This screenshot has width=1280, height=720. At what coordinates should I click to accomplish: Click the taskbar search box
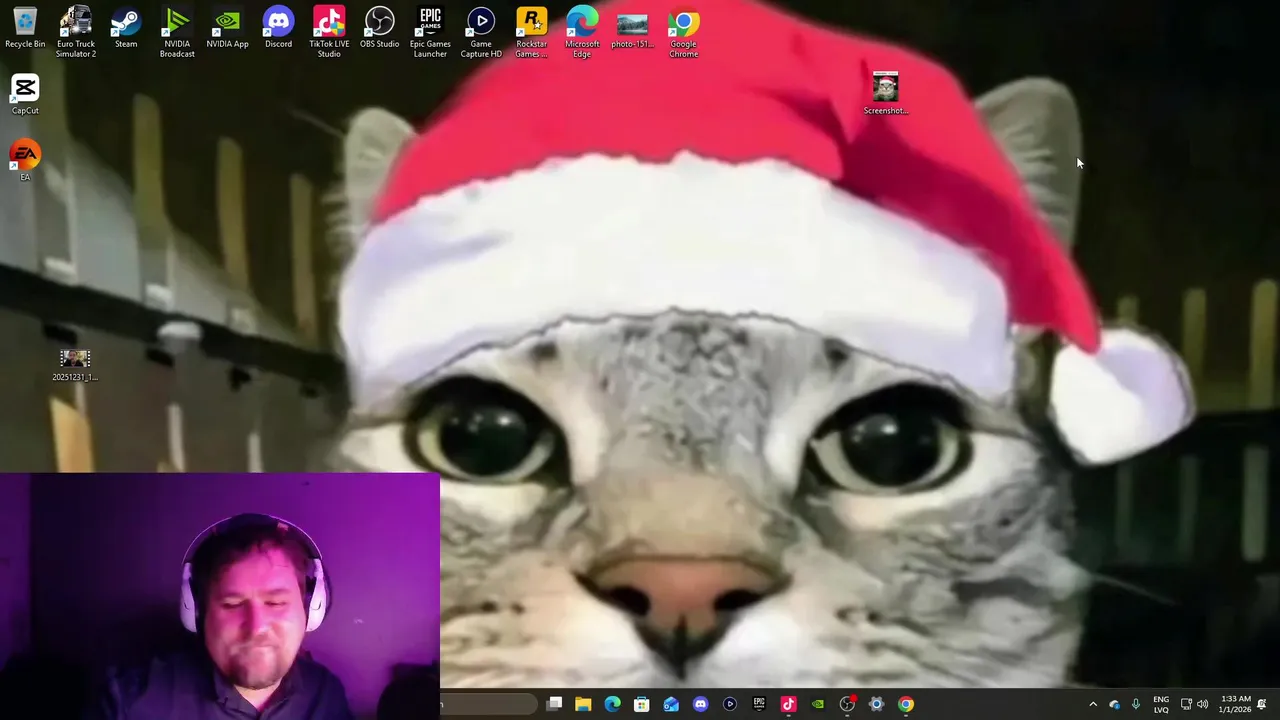pos(488,704)
